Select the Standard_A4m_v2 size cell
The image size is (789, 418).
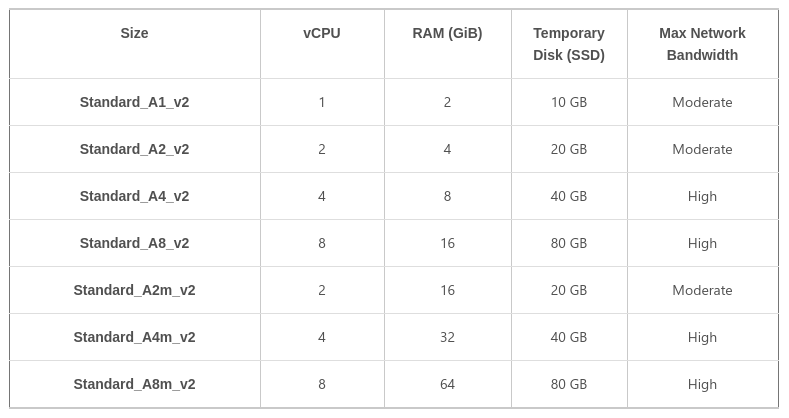pyautogui.click(x=134, y=337)
